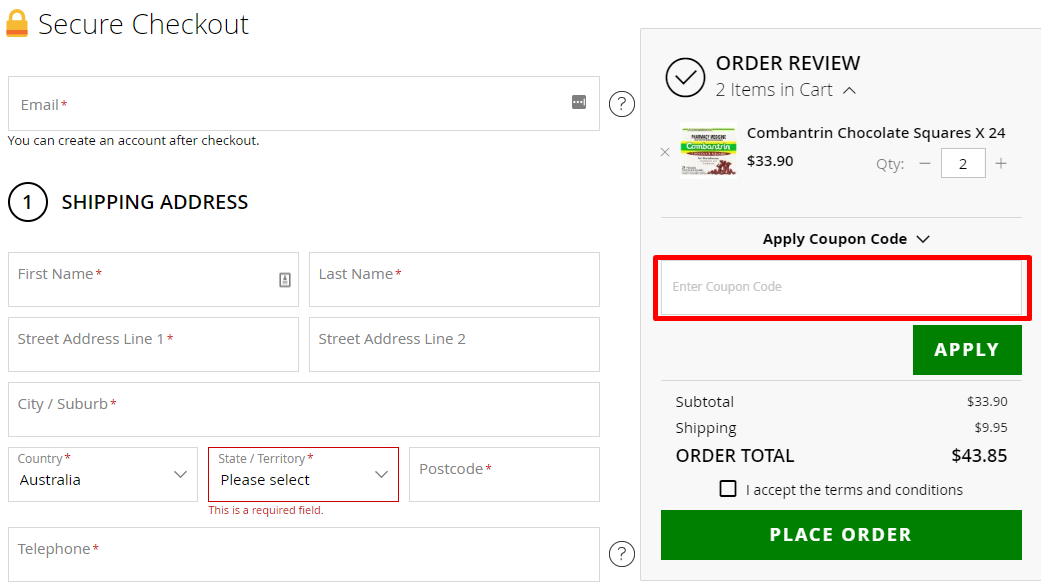
Task: Click the PLACE ORDER button
Action: [x=841, y=534]
